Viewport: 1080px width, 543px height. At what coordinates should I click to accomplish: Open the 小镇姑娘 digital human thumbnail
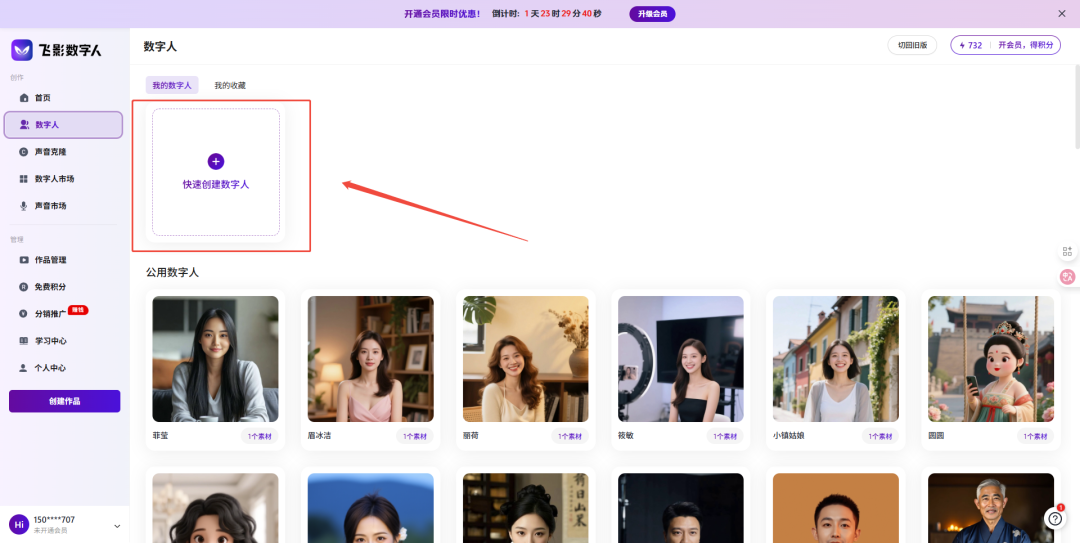[x=835, y=359]
